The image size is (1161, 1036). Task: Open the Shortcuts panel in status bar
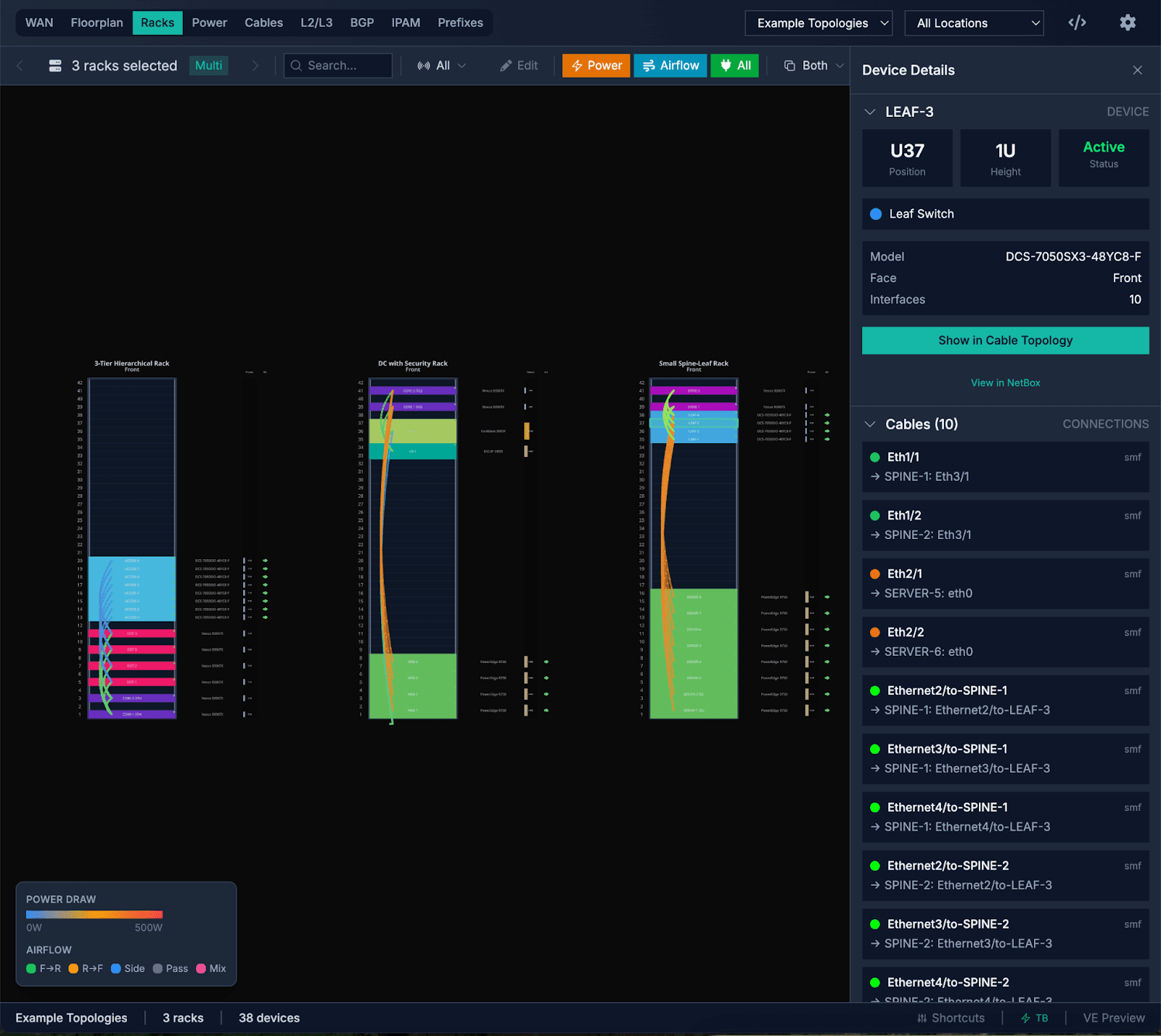point(951,1018)
